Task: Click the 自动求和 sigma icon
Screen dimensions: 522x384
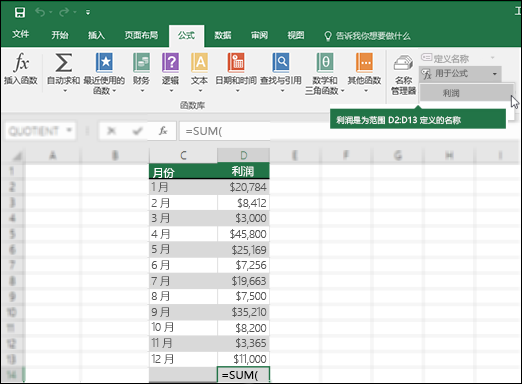Action: click(63, 63)
